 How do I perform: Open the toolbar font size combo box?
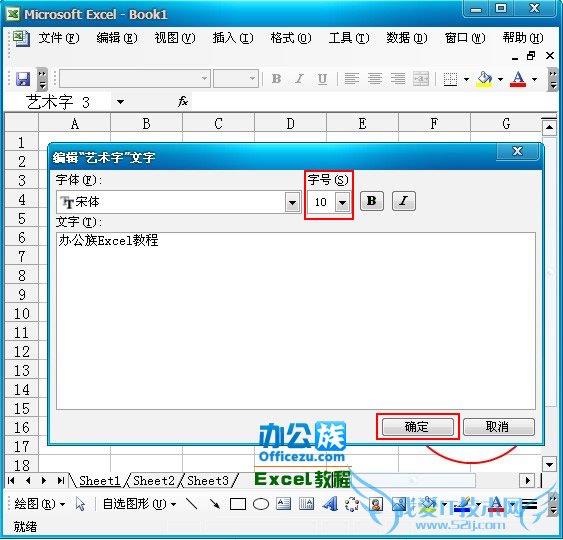[236, 79]
